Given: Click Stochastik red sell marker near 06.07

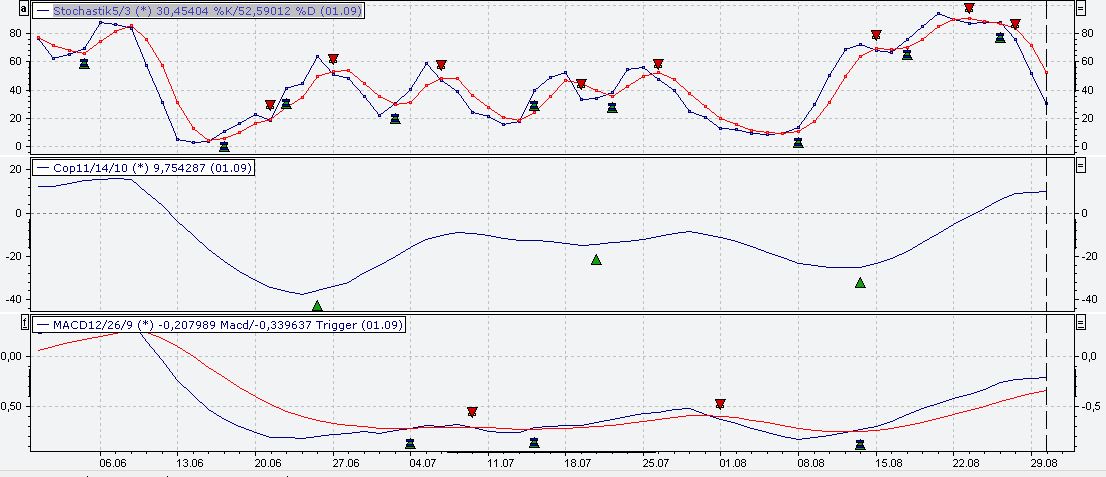Looking at the screenshot, I should click(x=441, y=65).
